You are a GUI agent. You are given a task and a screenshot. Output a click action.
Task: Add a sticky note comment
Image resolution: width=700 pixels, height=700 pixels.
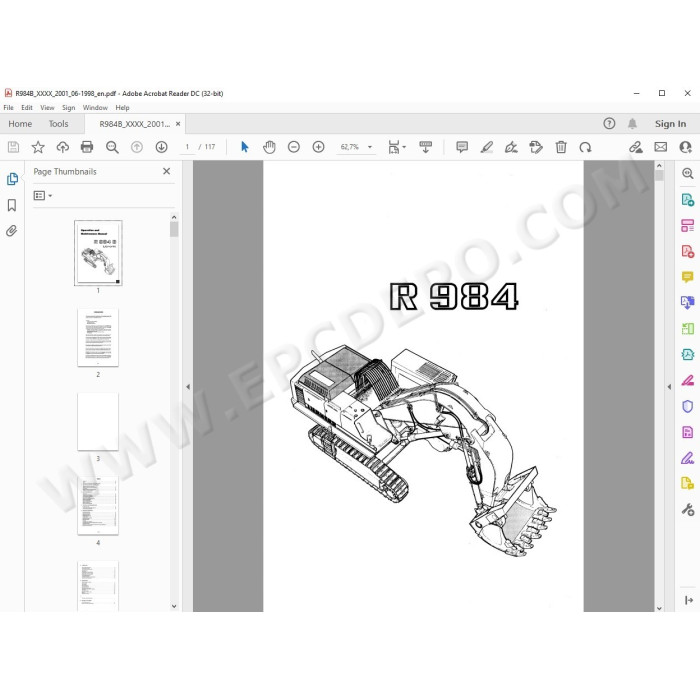[x=462, y=147]
